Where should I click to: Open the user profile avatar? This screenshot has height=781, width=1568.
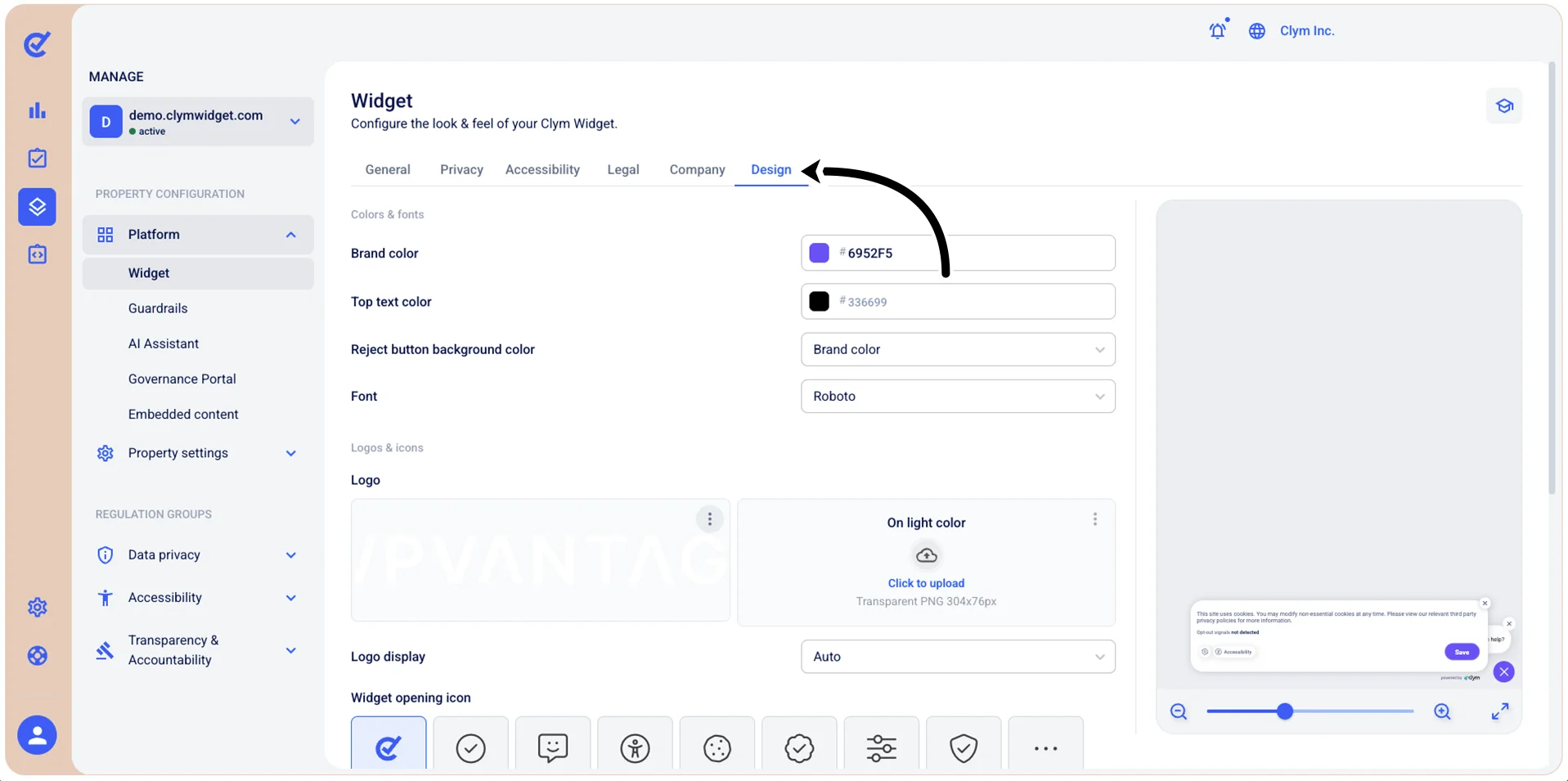point(38,734)
